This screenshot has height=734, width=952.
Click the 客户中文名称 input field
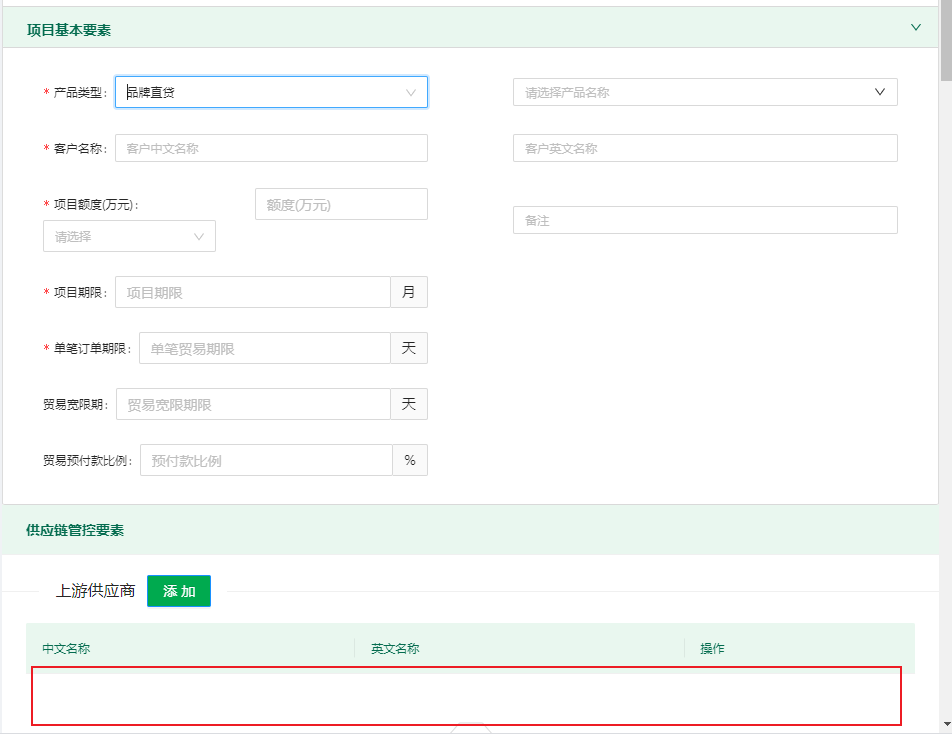pos(271,148)
